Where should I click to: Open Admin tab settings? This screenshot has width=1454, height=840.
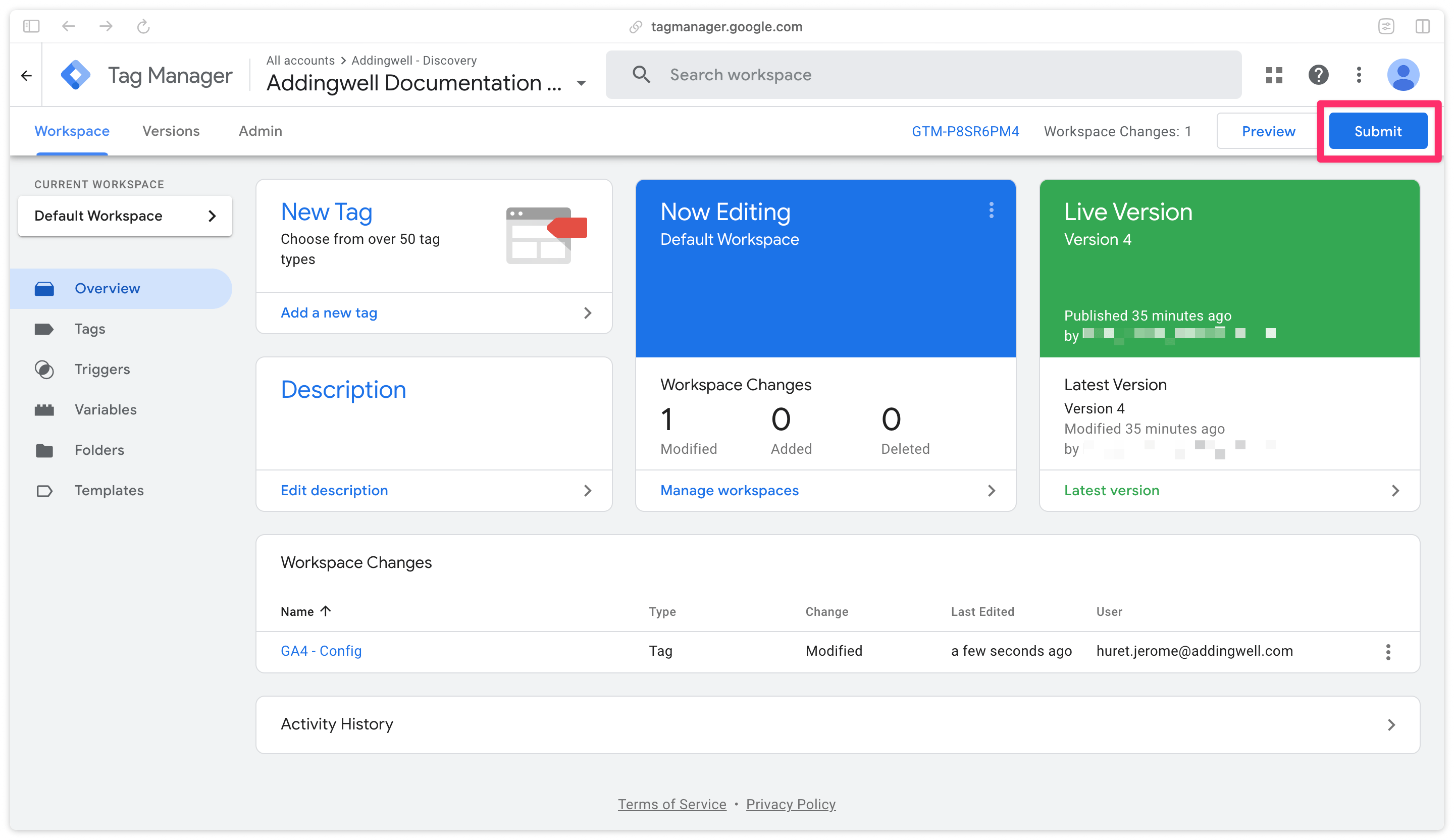click(x=259, y=130)
